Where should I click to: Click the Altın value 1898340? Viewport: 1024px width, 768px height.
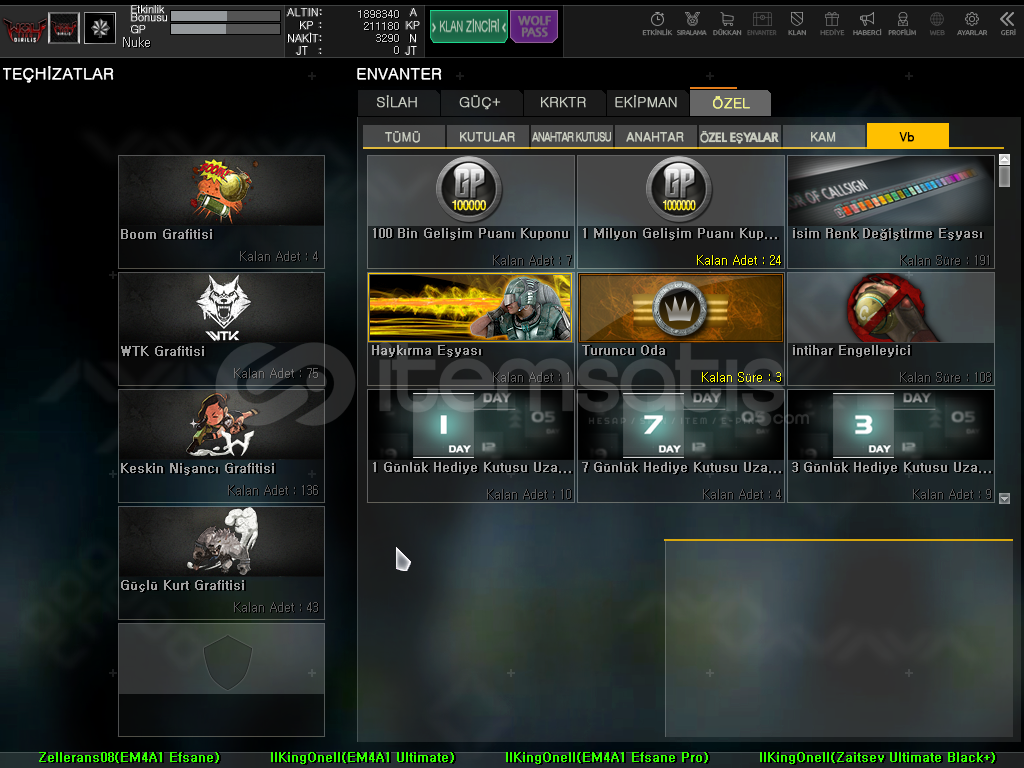pos(378,14)
